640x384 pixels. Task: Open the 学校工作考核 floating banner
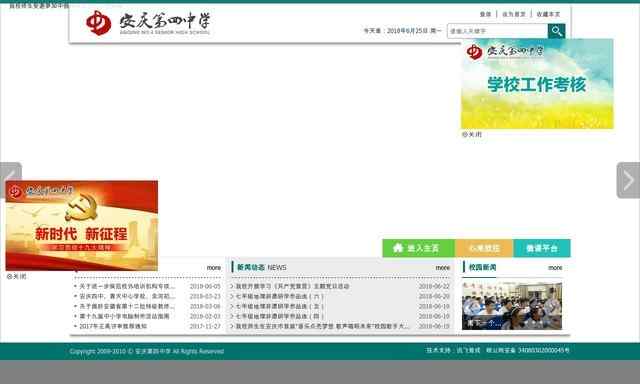click(x=537, y=84)
